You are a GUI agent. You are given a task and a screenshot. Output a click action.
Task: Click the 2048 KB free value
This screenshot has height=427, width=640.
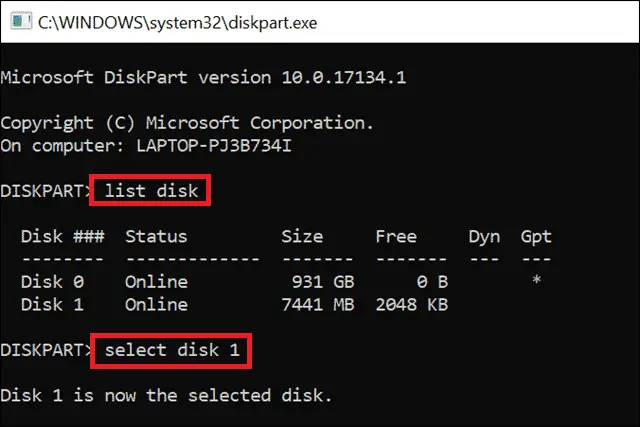(411, 305)
